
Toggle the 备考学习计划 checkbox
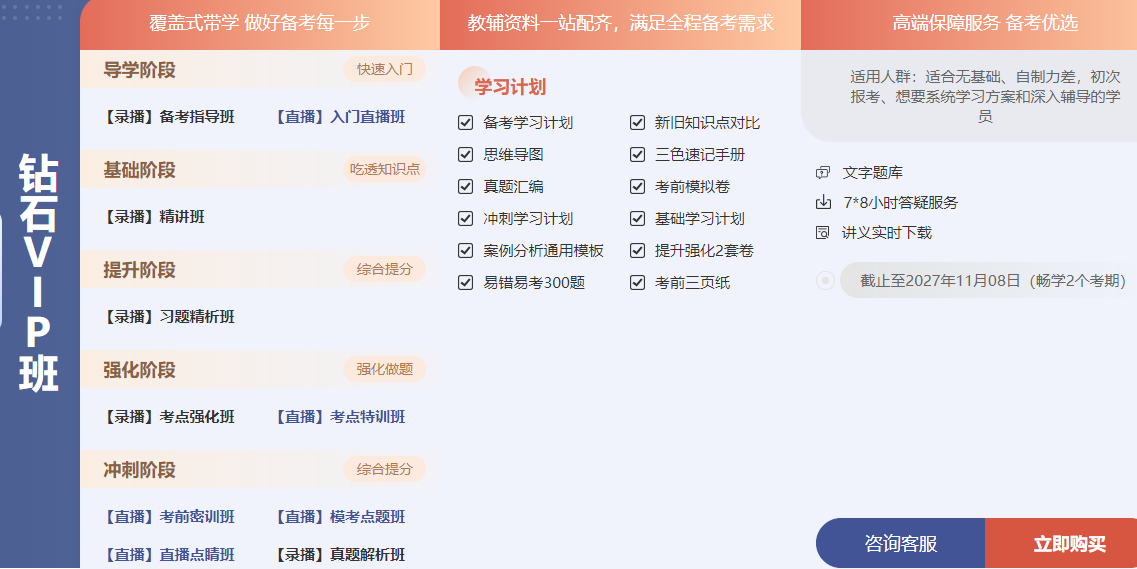(465, 123)
